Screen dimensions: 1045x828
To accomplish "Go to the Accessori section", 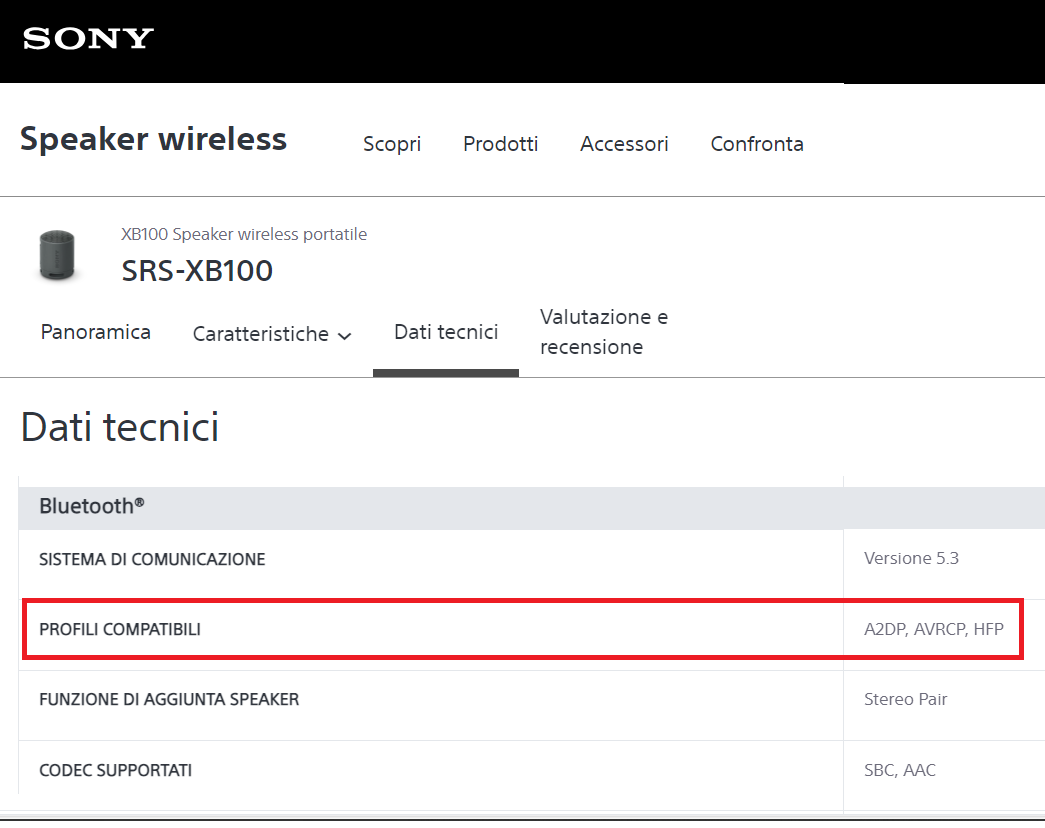I will tap(624, 144).
